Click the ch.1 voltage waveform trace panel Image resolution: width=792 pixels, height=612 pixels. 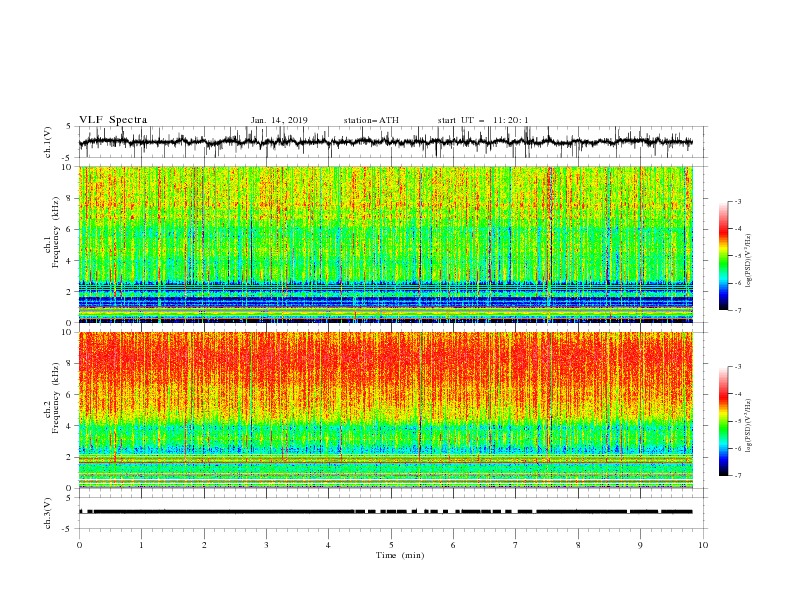(393, 142)
